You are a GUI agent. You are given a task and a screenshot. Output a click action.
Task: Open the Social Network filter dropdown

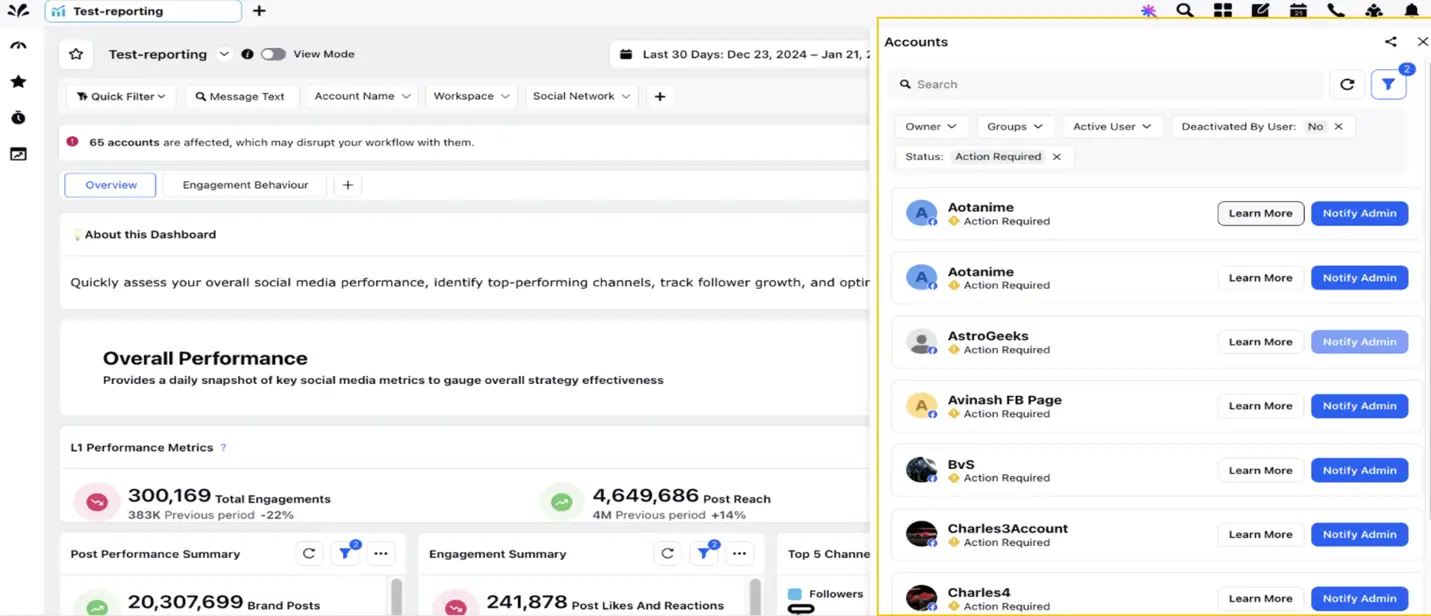pyautogui.click(x=582, y=96)
